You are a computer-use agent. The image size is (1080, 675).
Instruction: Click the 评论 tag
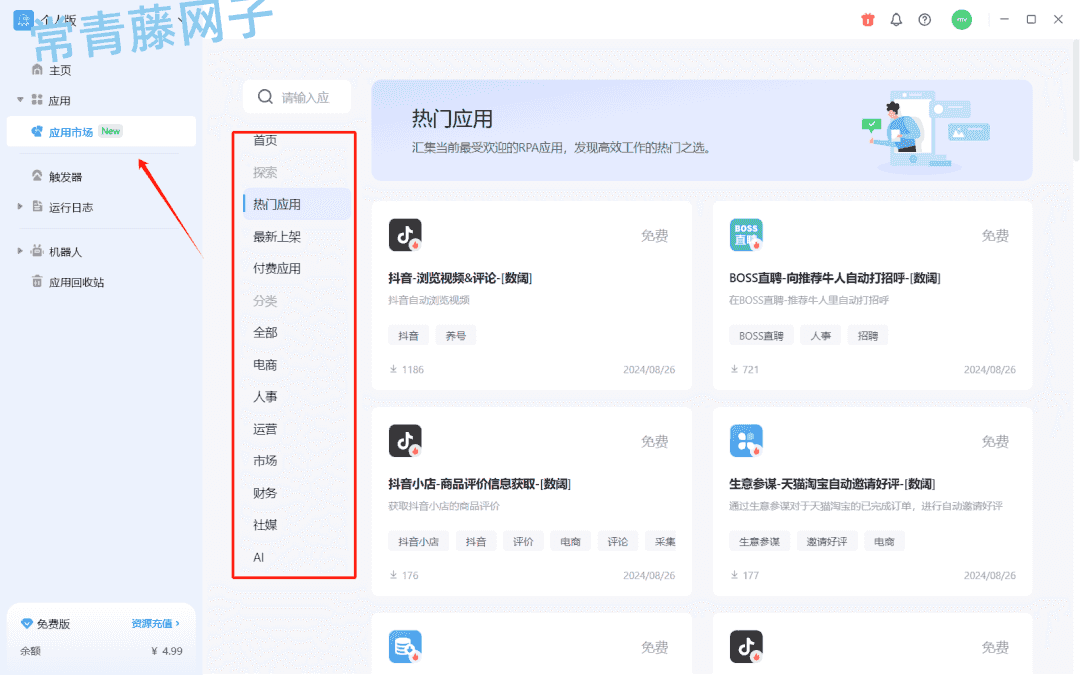coord(618,541)
